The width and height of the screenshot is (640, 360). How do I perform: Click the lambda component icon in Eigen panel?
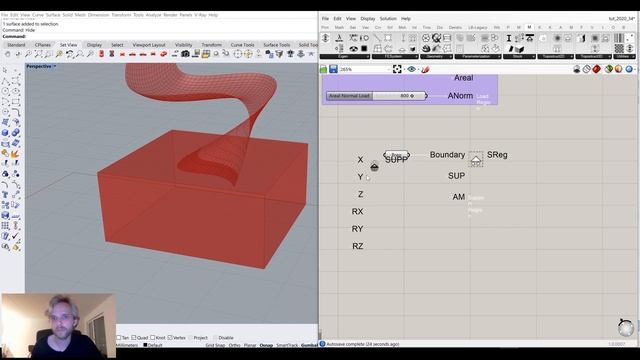tap(339, 38)
